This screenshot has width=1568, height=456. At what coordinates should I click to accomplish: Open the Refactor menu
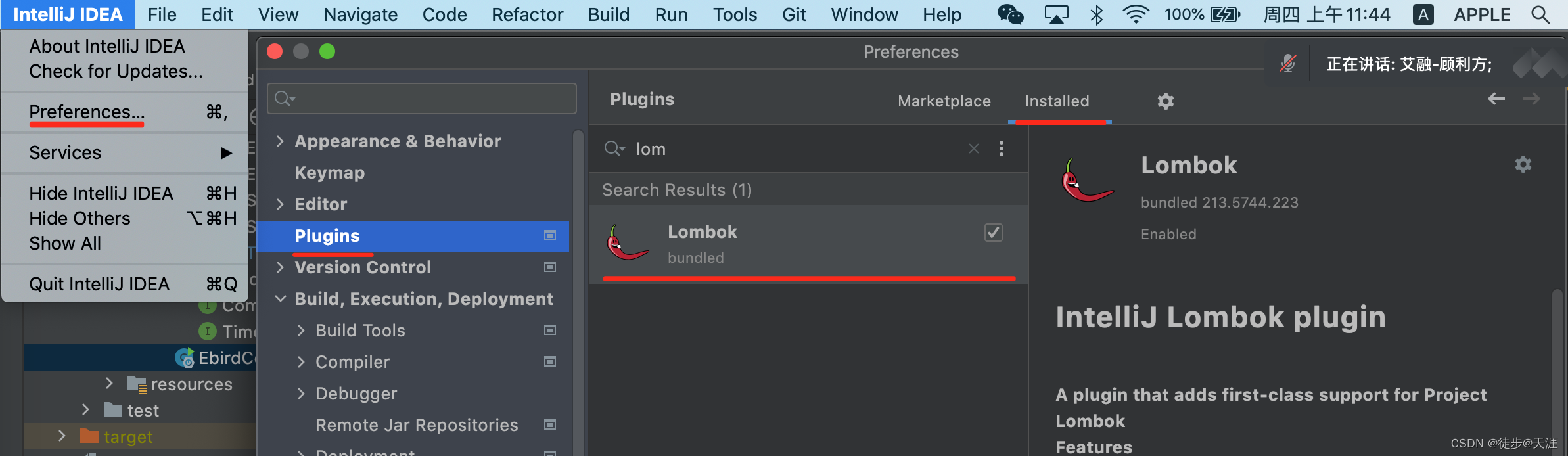(x=527, y=14)
